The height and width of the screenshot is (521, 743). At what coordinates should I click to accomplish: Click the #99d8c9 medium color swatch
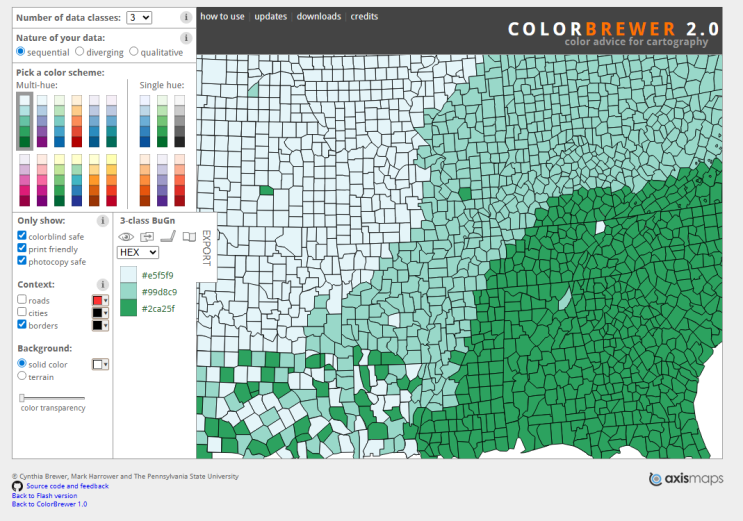pyautogui.click(x=128, y=292)
